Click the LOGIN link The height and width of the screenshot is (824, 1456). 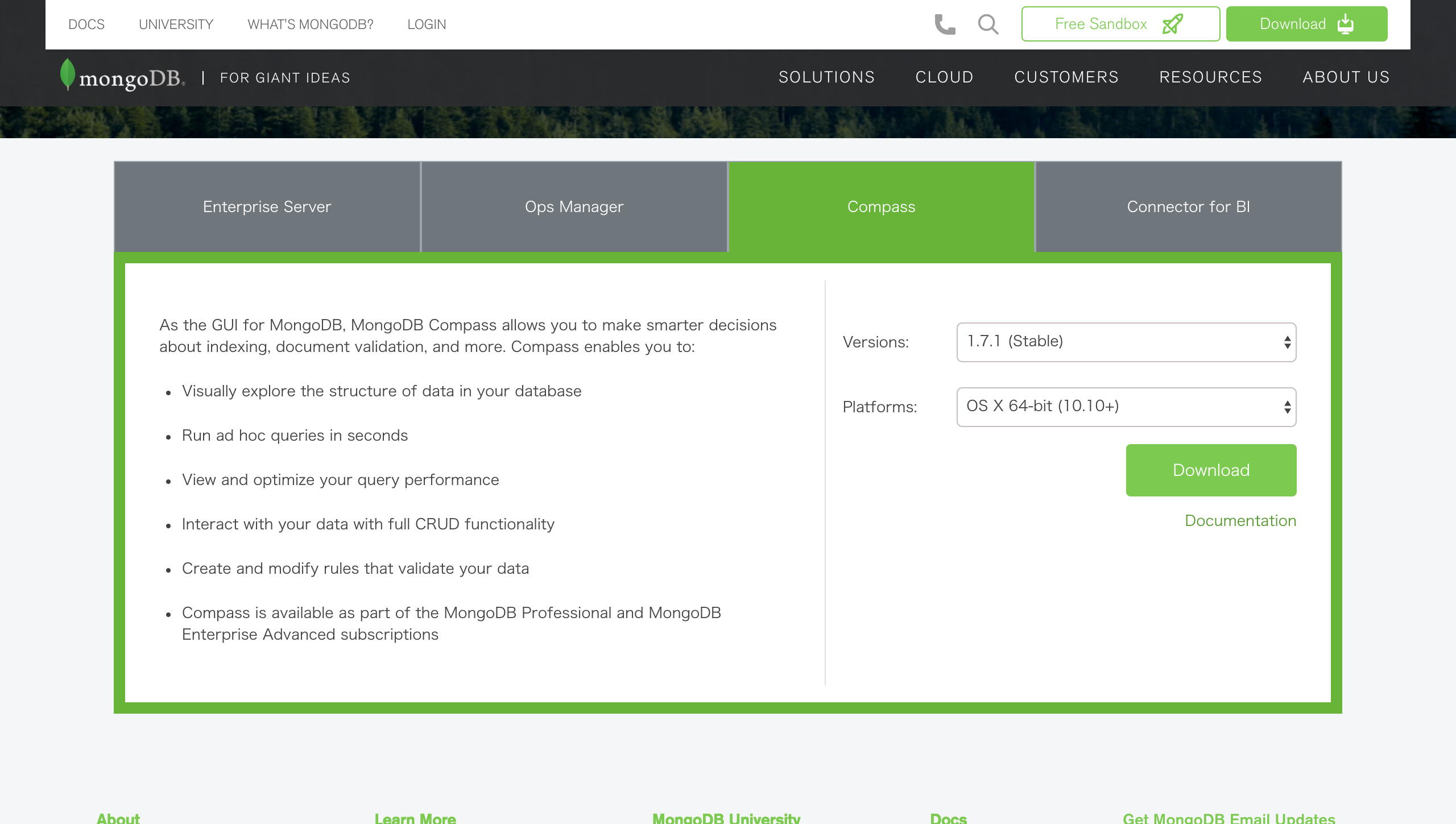pos(426,24)
